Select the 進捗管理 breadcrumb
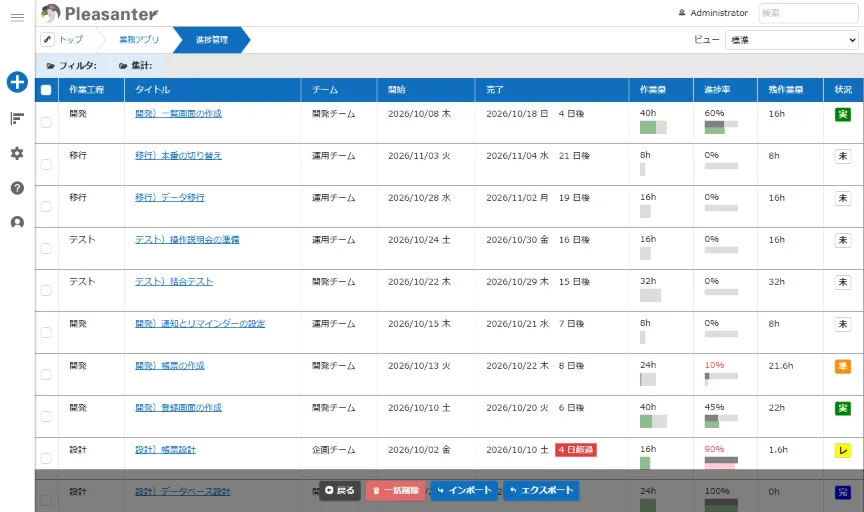864x512 pixels. click(x=212, y=40)
